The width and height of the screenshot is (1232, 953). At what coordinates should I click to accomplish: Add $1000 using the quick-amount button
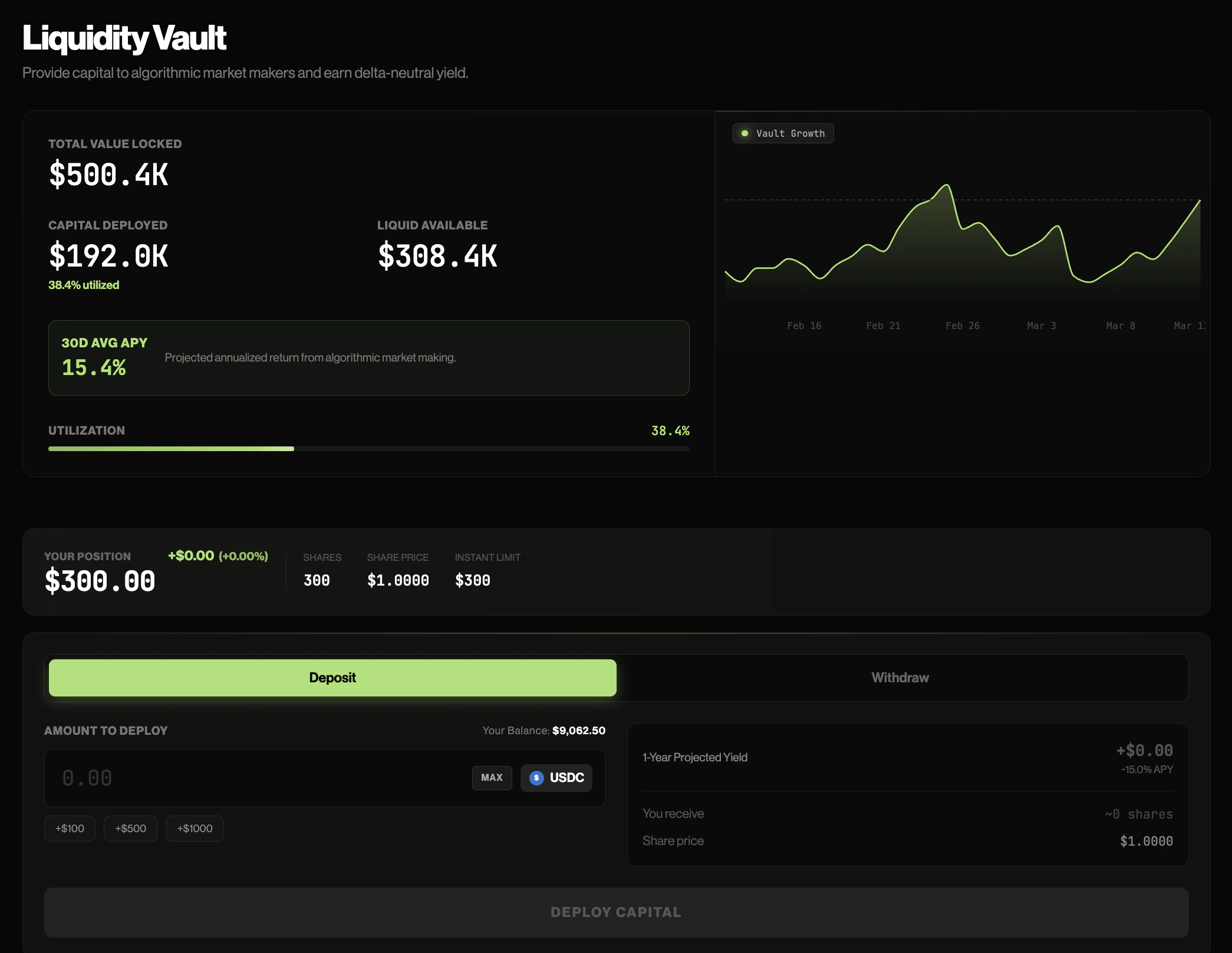195,828
